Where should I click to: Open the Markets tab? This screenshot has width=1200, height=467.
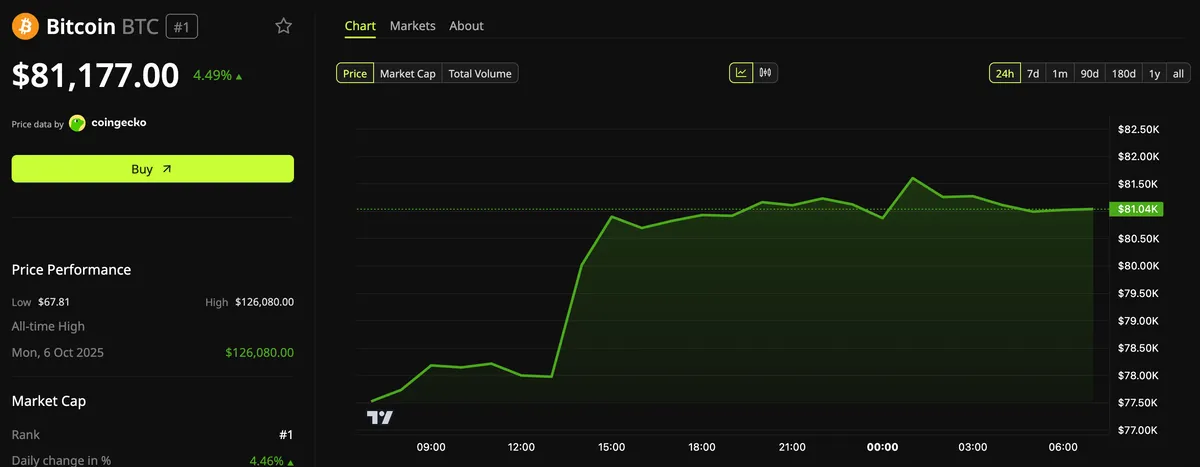tap(413, 26)
